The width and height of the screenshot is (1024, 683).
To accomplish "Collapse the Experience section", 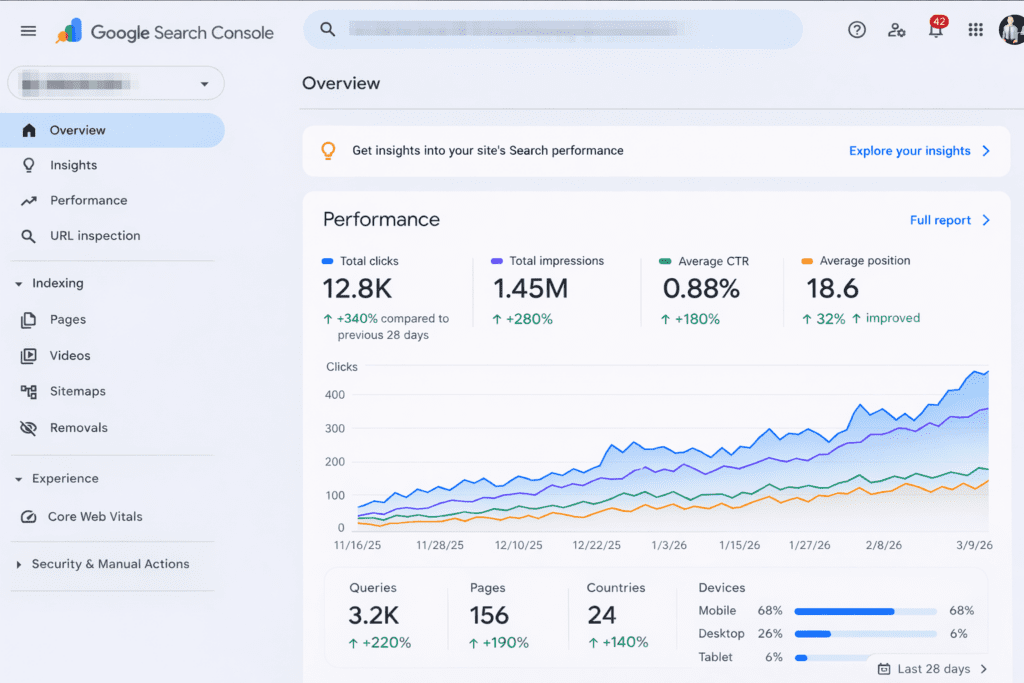I will tap(19, 479).
